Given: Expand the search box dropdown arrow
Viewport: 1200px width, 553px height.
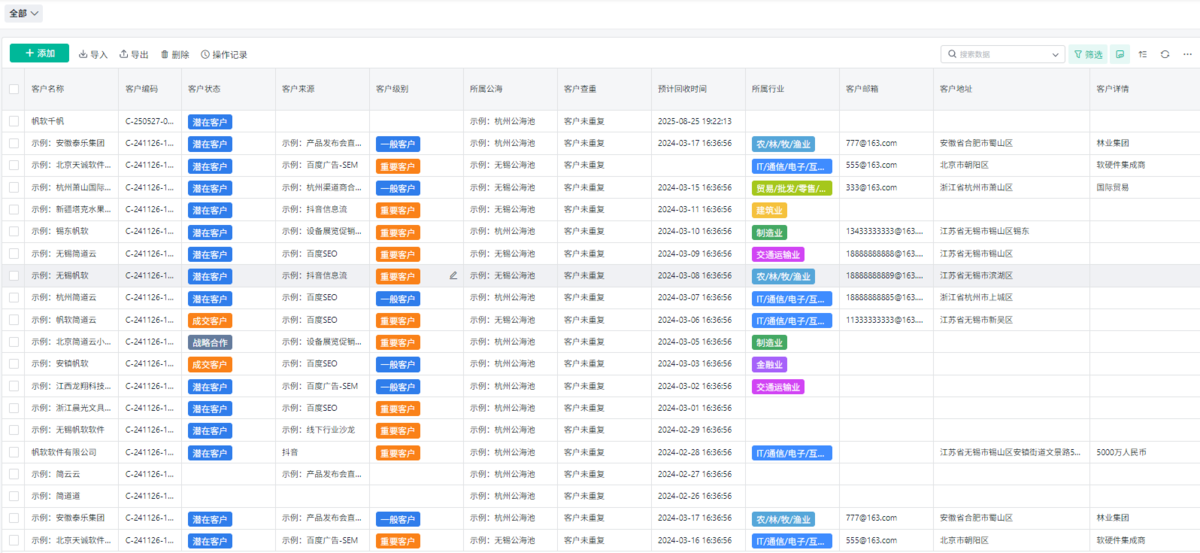Looking at the screenshot, I should 1057,54.
